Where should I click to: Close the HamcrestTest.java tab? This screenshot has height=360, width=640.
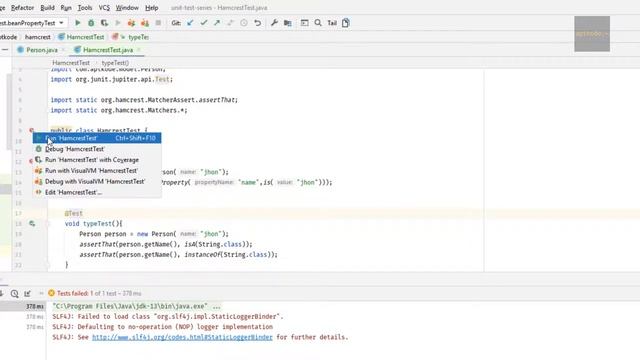pyautogui.click(x=139, y=50)
